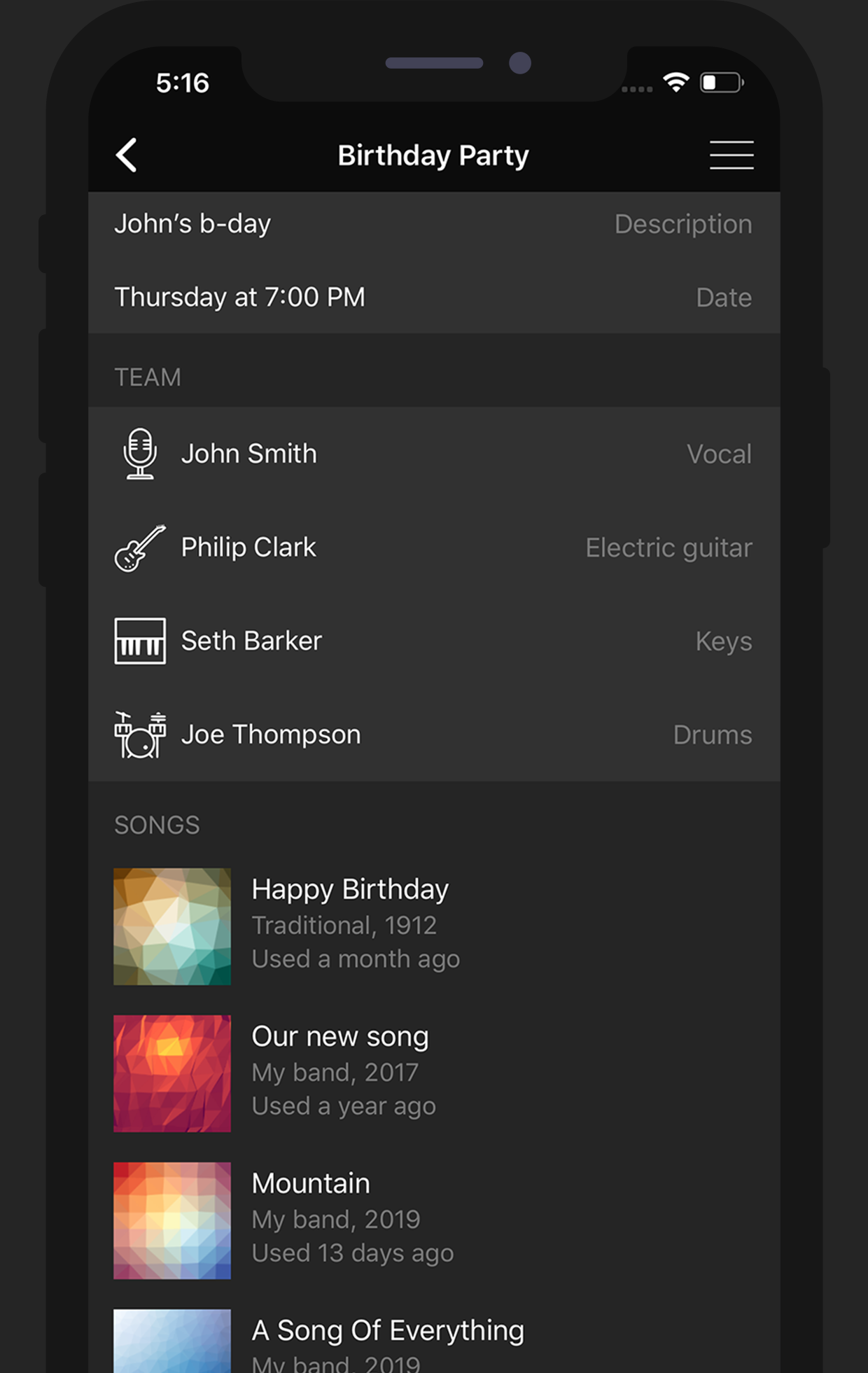Select team member John Smith
The image size is (868, 1373).
click(434, 454)
